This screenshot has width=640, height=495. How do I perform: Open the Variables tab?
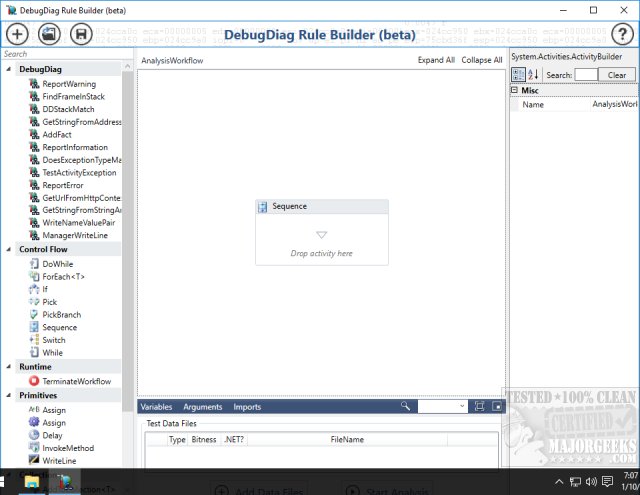pyautogui.click(x=156, y=406)
